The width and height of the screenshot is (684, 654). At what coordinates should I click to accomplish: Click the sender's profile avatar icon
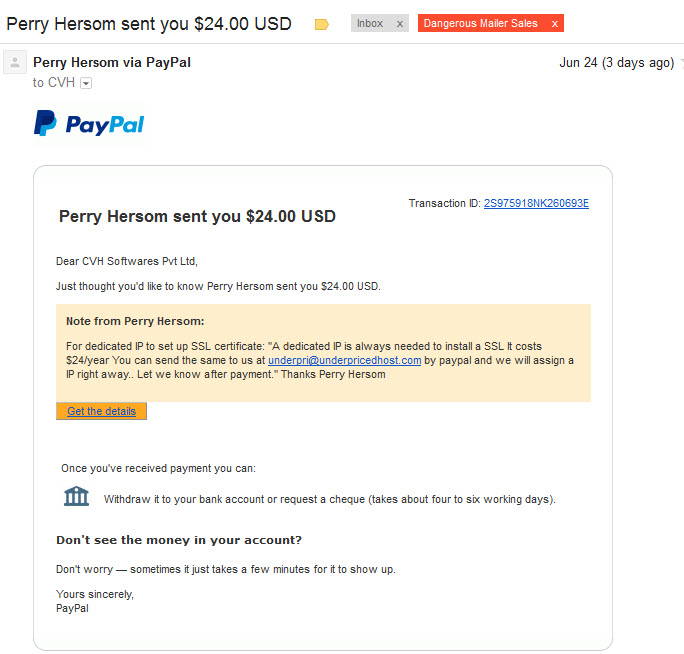pyautogui.click(x=15, y=64)
